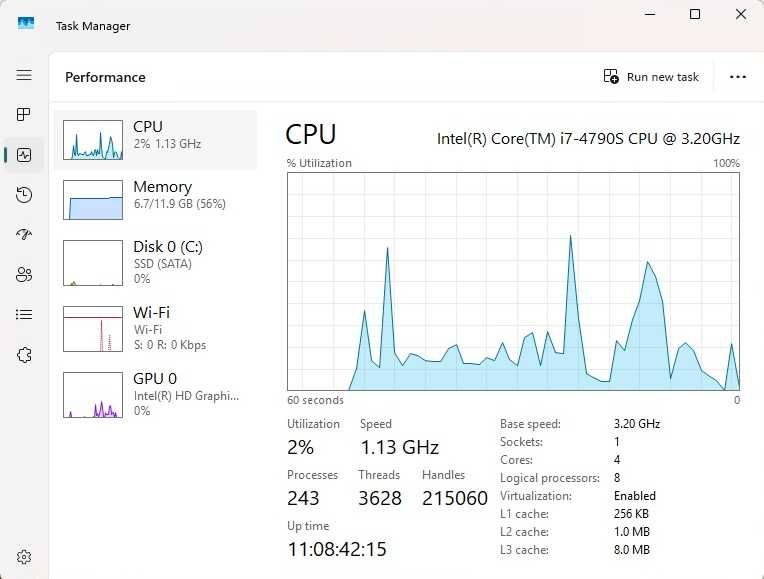Expand the hamburger navigation menu
This screenshot has height=579, width=764.
click(24, 75)
